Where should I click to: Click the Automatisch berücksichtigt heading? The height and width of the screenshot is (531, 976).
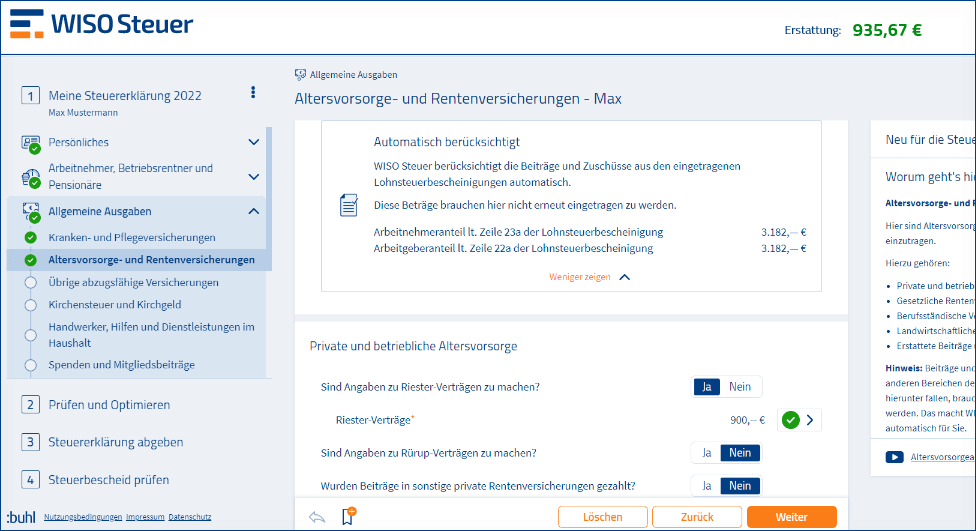[446, 142]
